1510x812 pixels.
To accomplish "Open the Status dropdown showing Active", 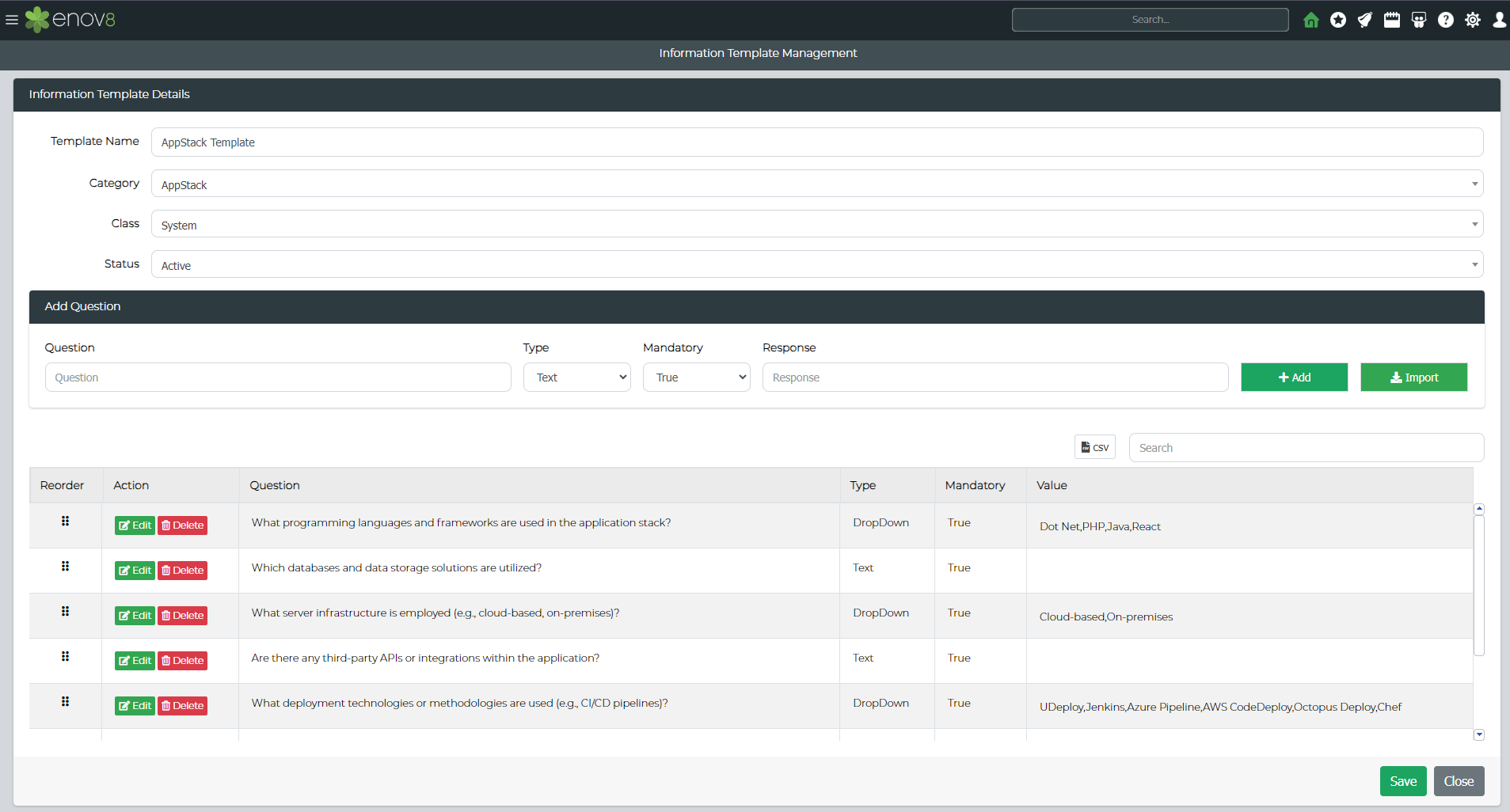I will click(x=817, y=264).
